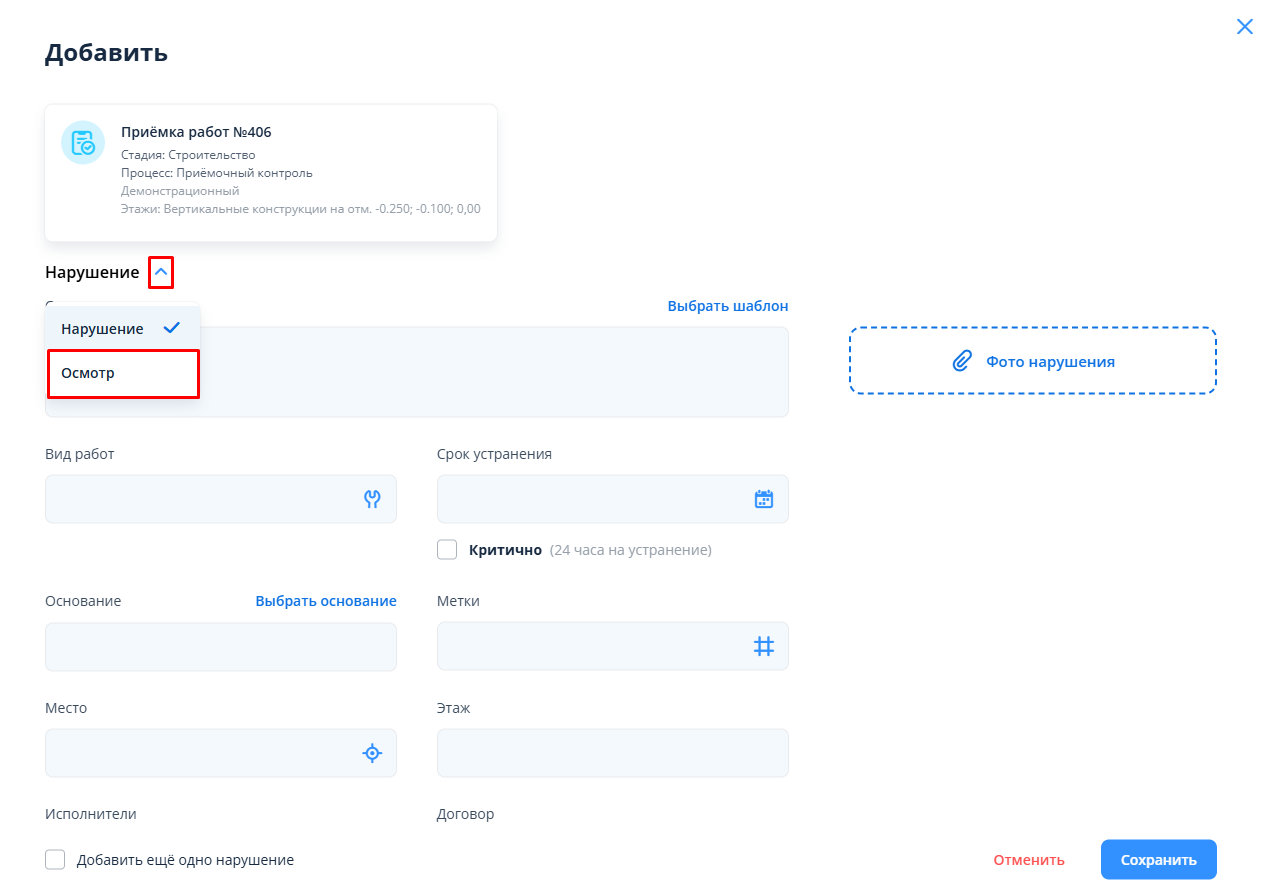Screen dimensions: 1268x896
Task: Click the checkmark next to Нарушение option
Action: pyautogui.click(x=171, y=328)
